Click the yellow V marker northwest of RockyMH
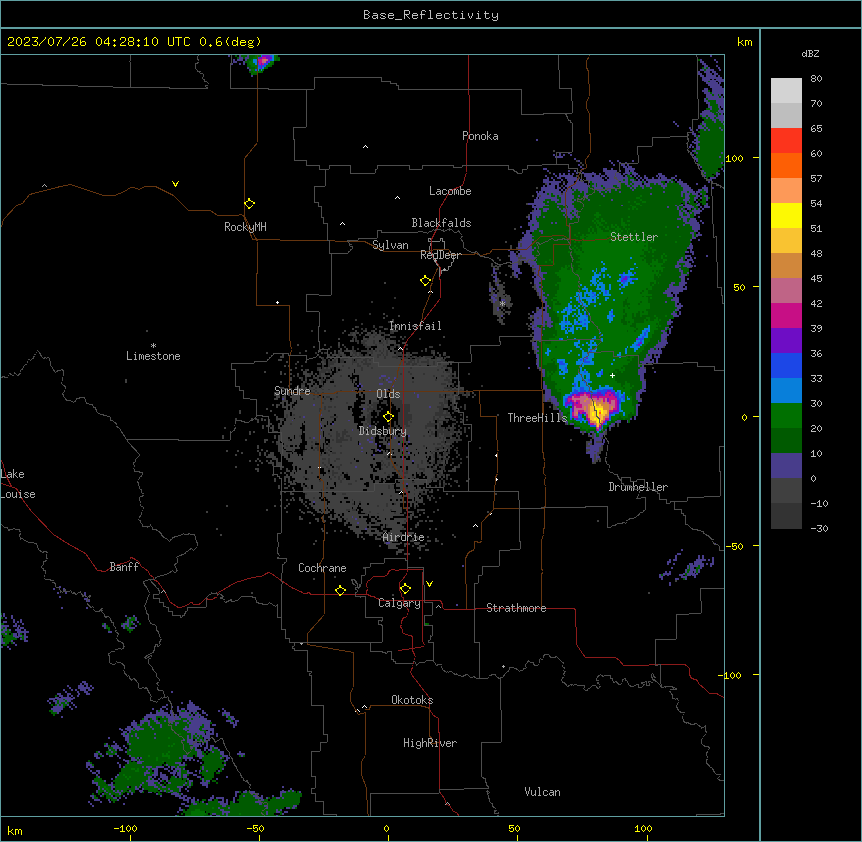Screen dimensions: 862x842 pos(175,184)
